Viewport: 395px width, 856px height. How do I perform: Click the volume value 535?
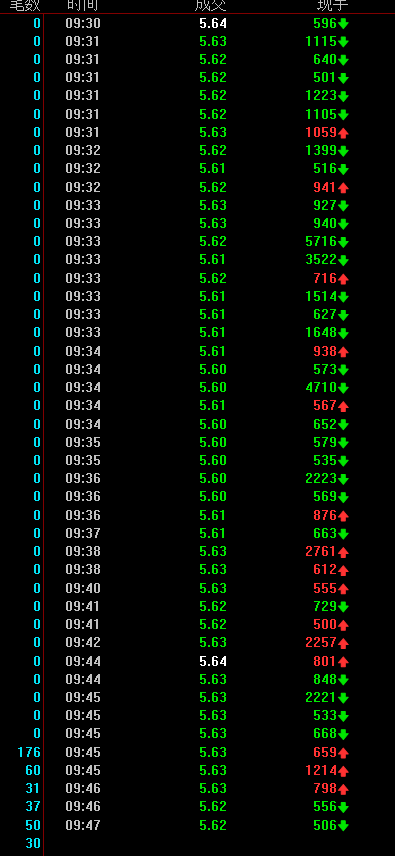(x=325, y=460)
